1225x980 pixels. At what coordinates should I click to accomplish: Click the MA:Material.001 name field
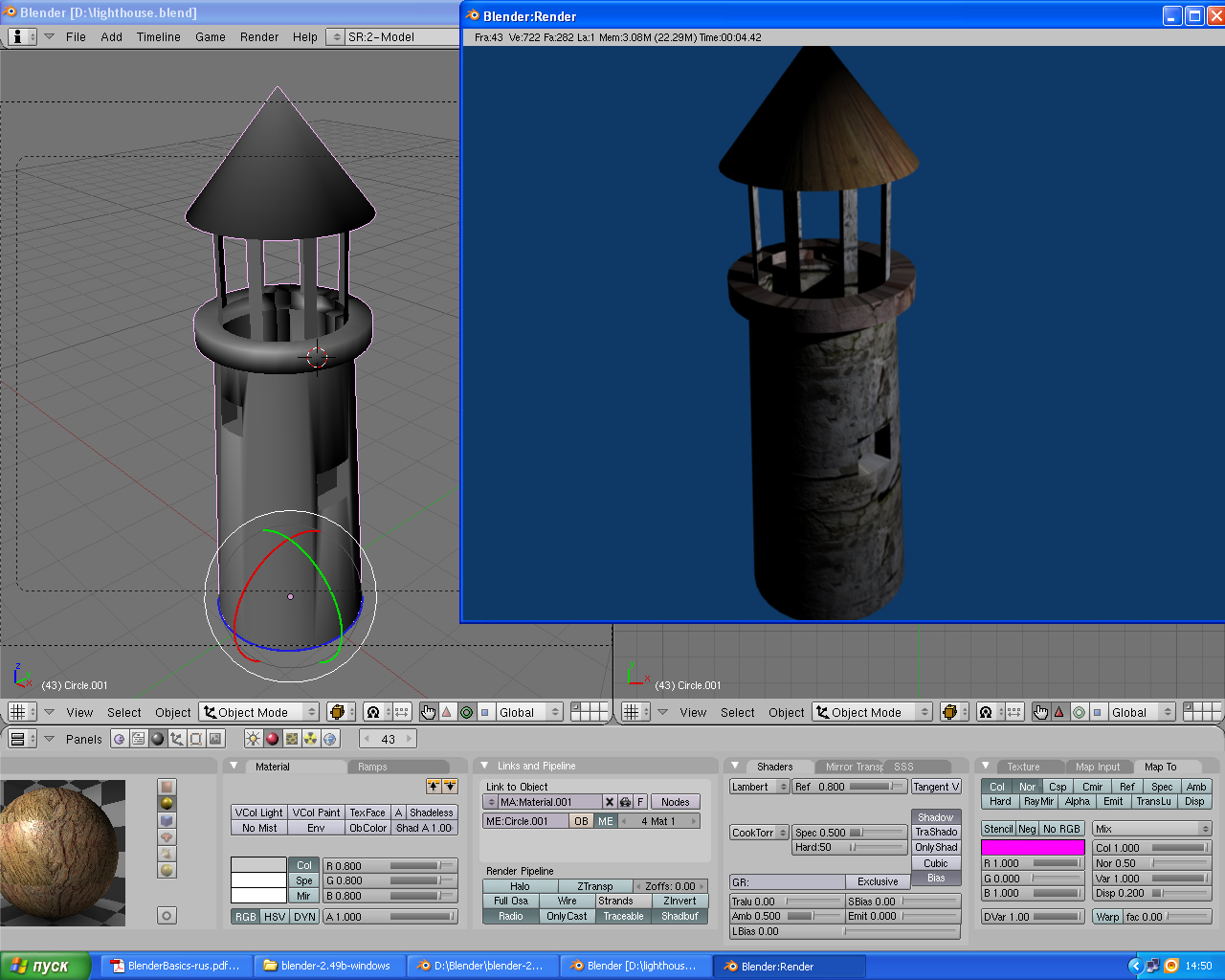tap(549, 802)
